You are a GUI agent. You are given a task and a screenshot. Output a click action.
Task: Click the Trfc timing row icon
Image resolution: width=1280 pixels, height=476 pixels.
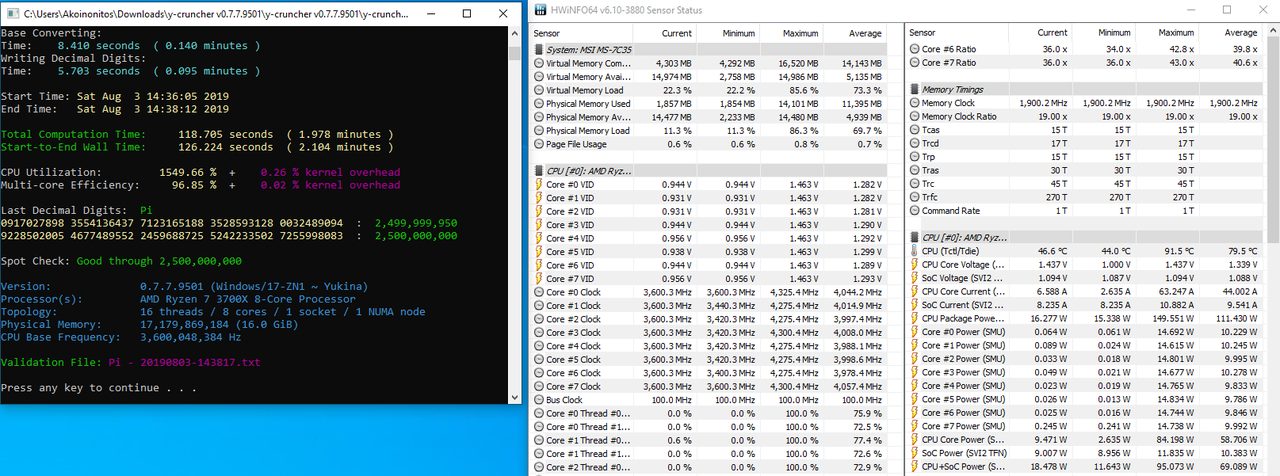[914, 197]
